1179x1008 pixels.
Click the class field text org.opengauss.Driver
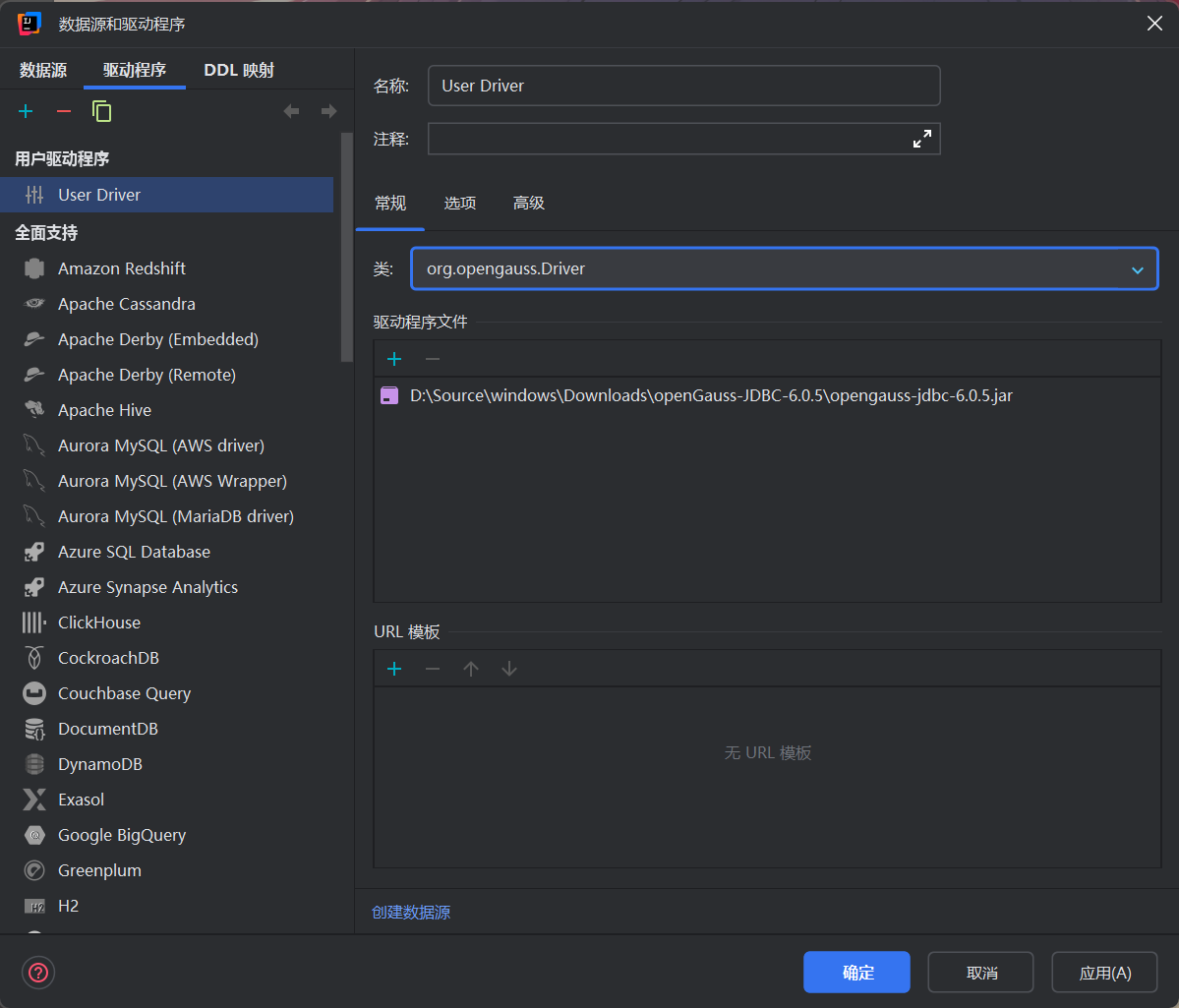pos(505,268)
